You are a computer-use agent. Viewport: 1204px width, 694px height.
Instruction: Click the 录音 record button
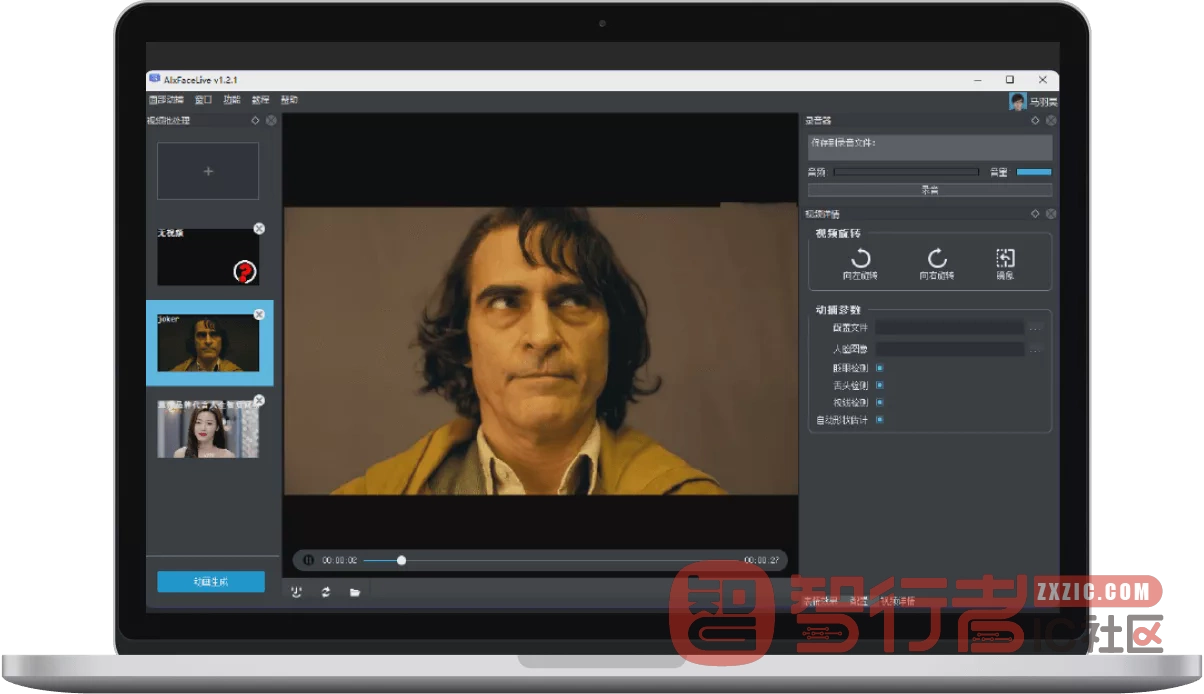tap(930, 189)
